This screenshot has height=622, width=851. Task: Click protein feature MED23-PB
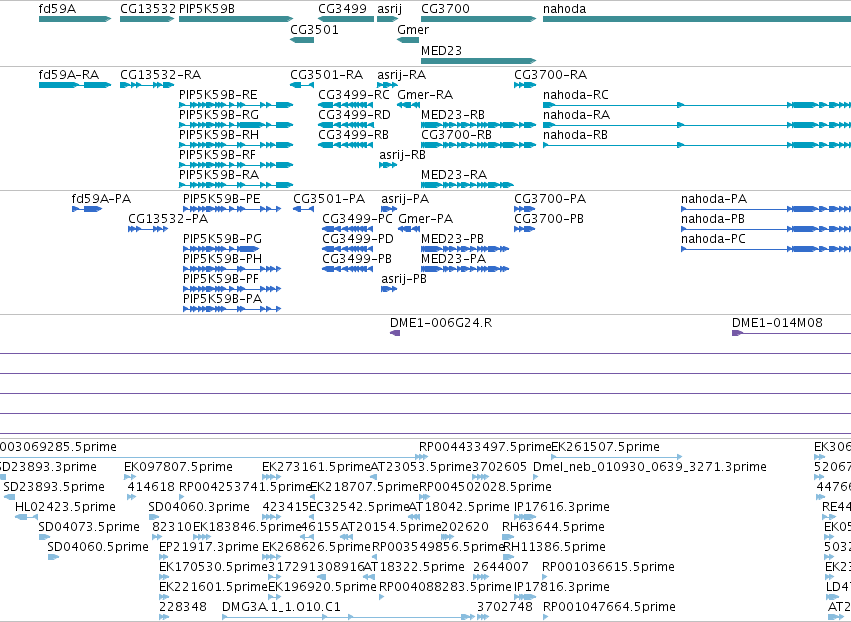coord(465,249)
